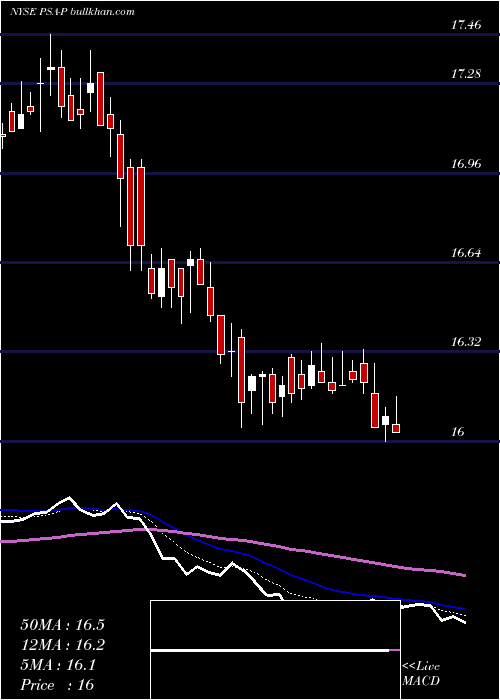This screenshot has height=700, width=500.
Task: Click the 12MA : 16.2 readout
Action: [x=62, y=645]
